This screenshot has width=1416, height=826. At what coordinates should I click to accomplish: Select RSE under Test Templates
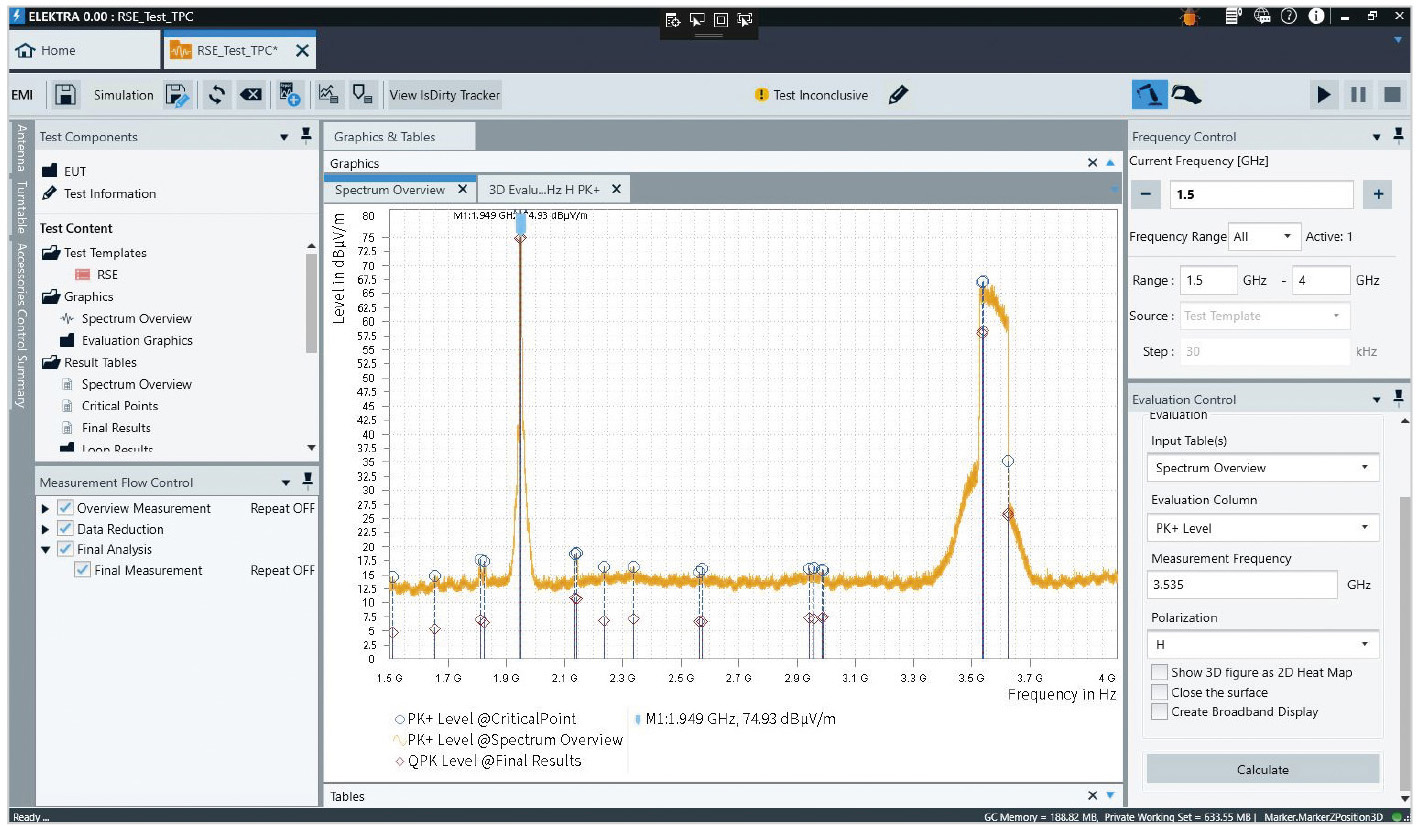click(x=107, y=274)
